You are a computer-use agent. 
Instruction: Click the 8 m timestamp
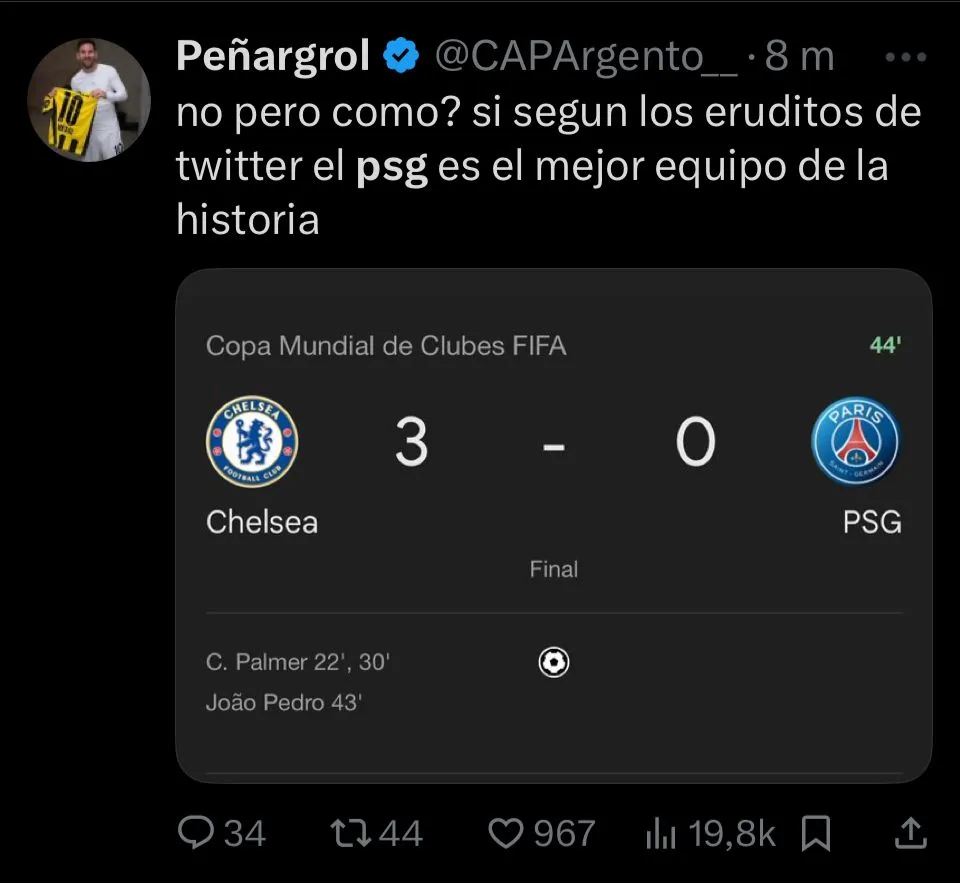point(799,57)
